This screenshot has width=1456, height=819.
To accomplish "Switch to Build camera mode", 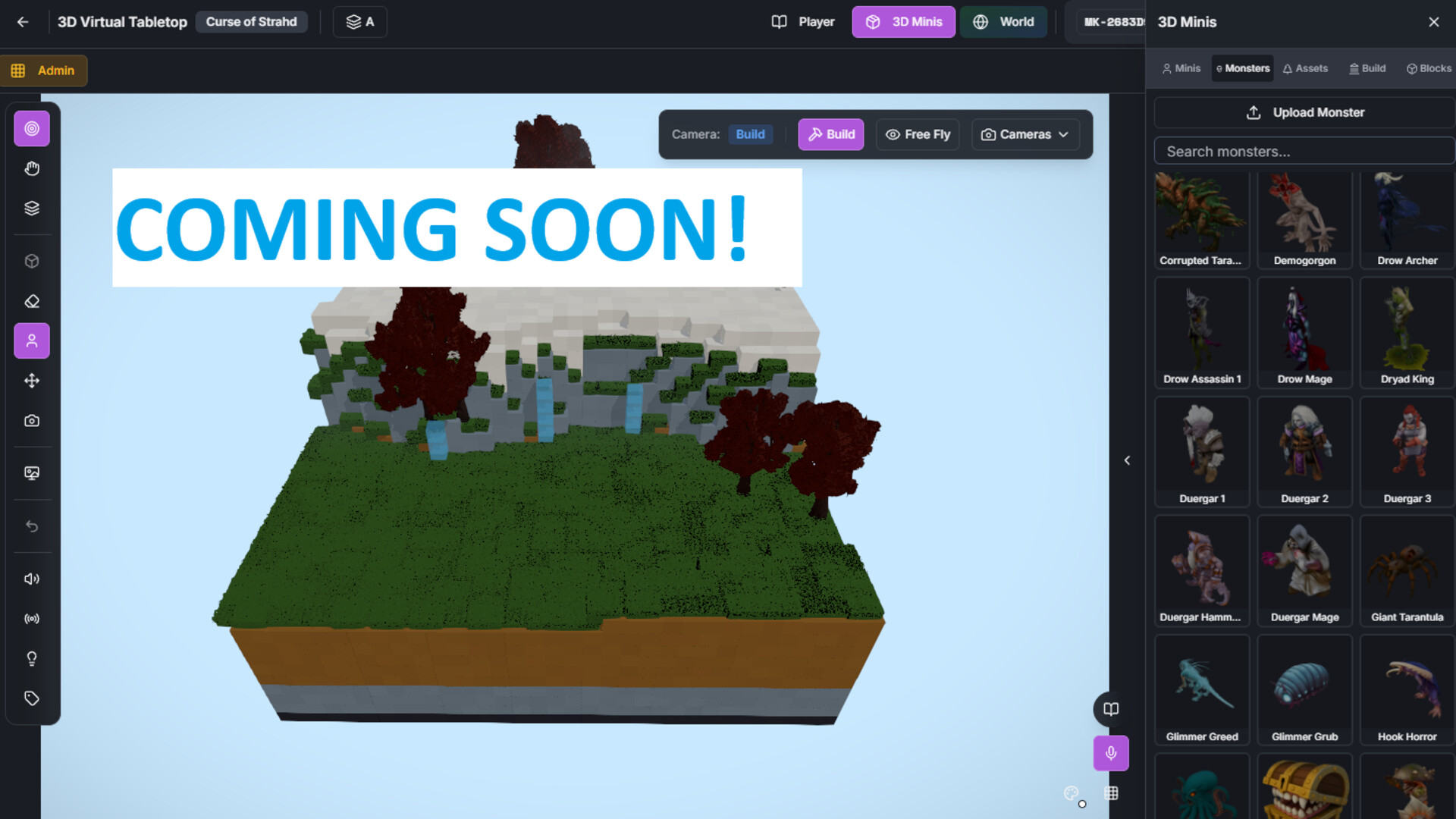I will [830, 134].
